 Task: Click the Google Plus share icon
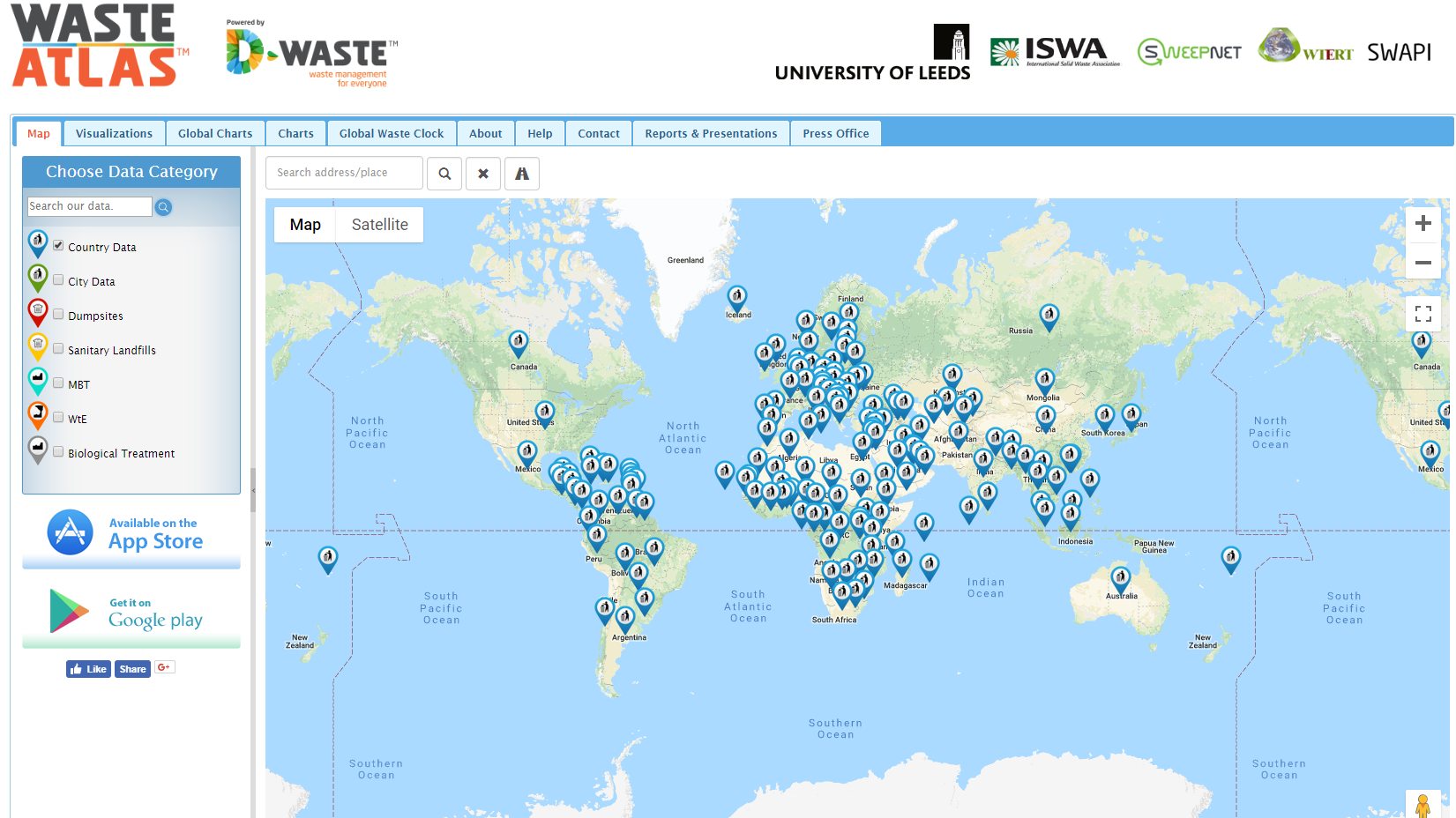tap(164, 667)
